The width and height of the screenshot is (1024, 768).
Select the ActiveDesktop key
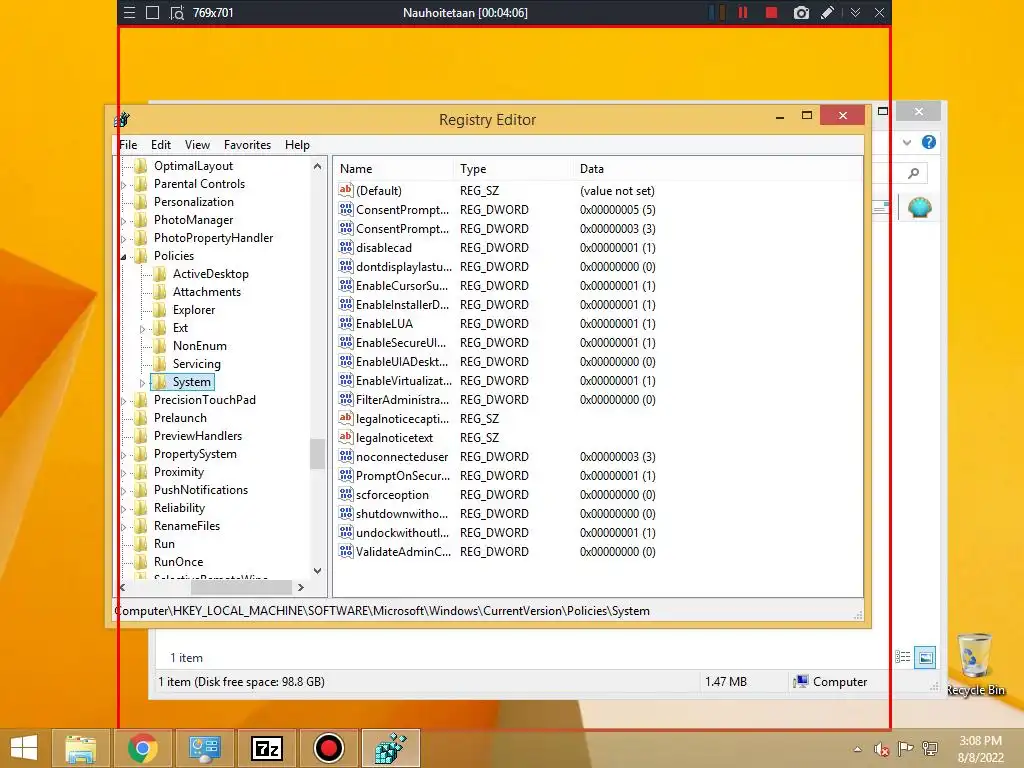coord(210,274)
